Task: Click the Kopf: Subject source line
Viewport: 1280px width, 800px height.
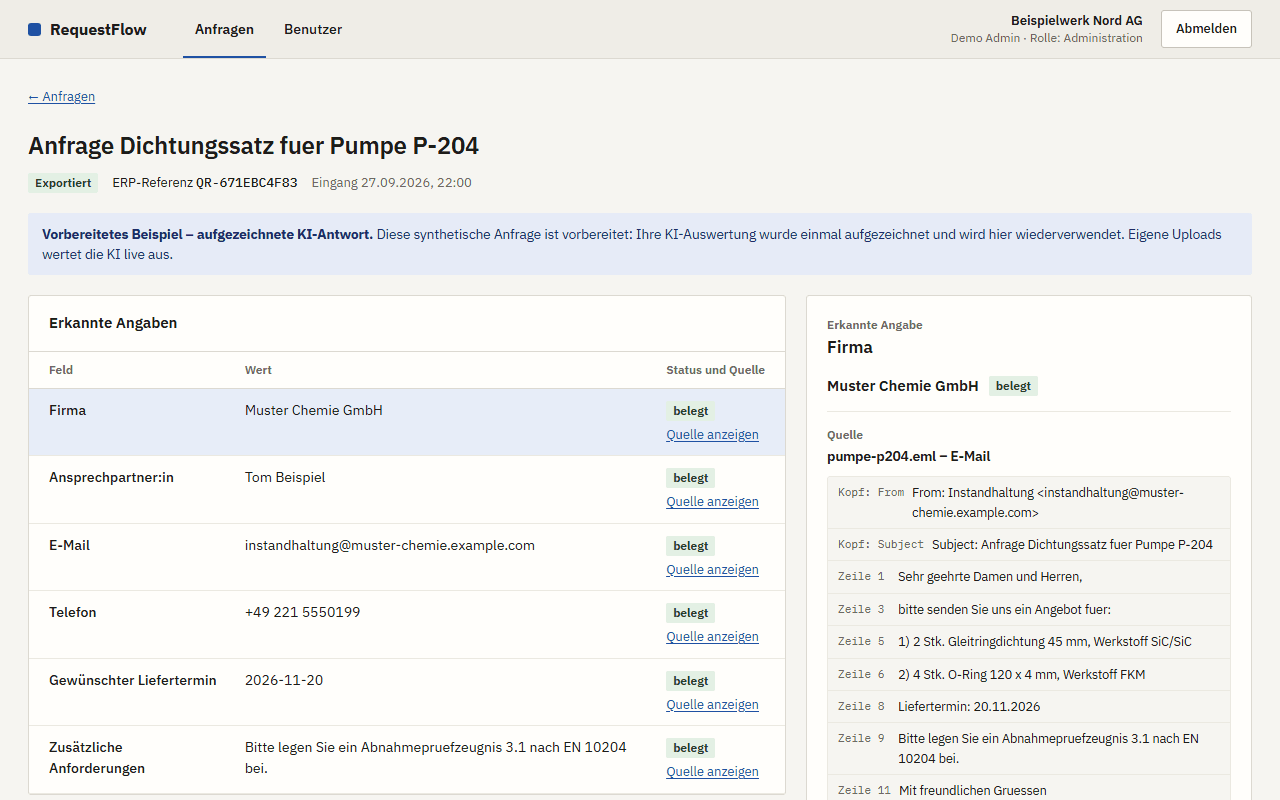Action: (1029, 545)
